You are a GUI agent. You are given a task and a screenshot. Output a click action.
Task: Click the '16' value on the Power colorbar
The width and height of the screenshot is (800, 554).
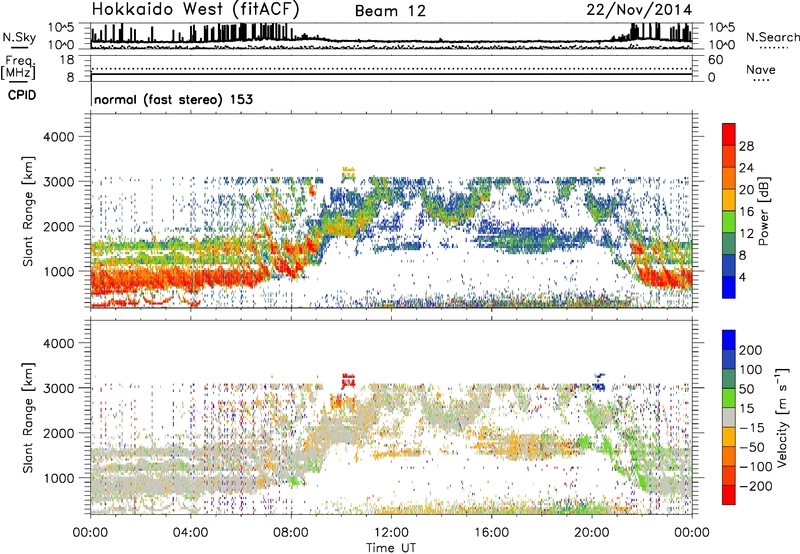746,212
